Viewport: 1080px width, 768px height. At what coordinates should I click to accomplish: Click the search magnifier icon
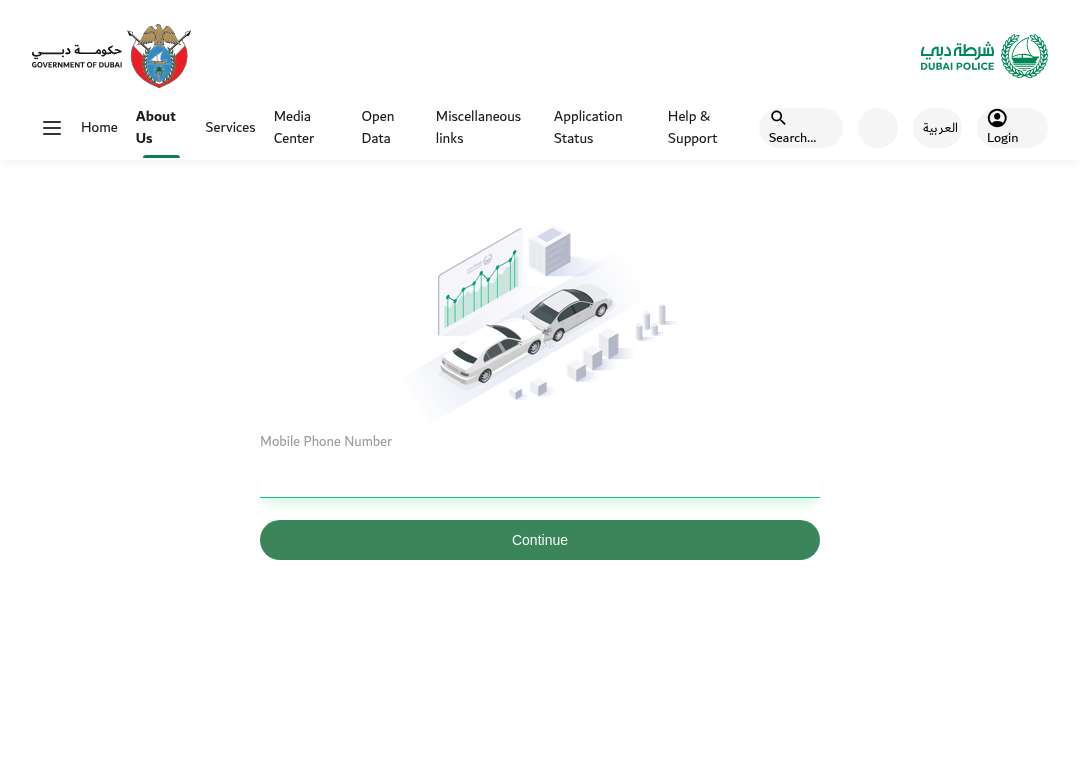pyautogui.click(x=778, y=118)
